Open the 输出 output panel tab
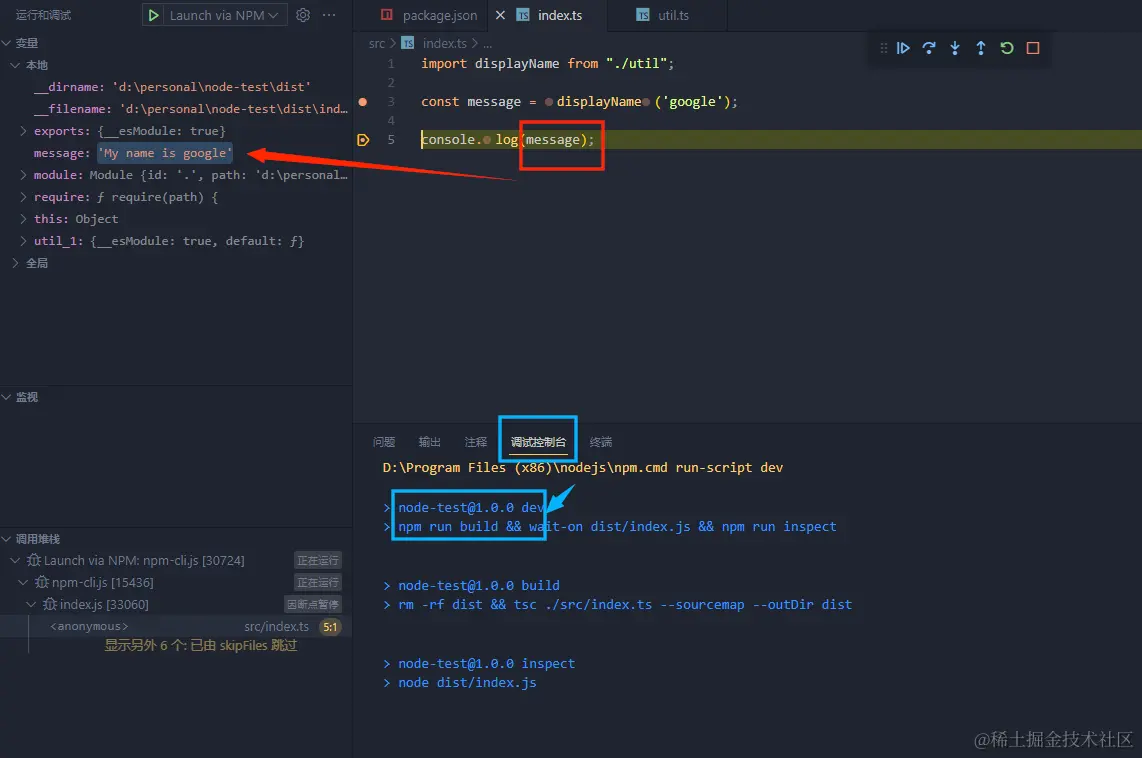Screen dimensions: 1142x758 point(430,442)
